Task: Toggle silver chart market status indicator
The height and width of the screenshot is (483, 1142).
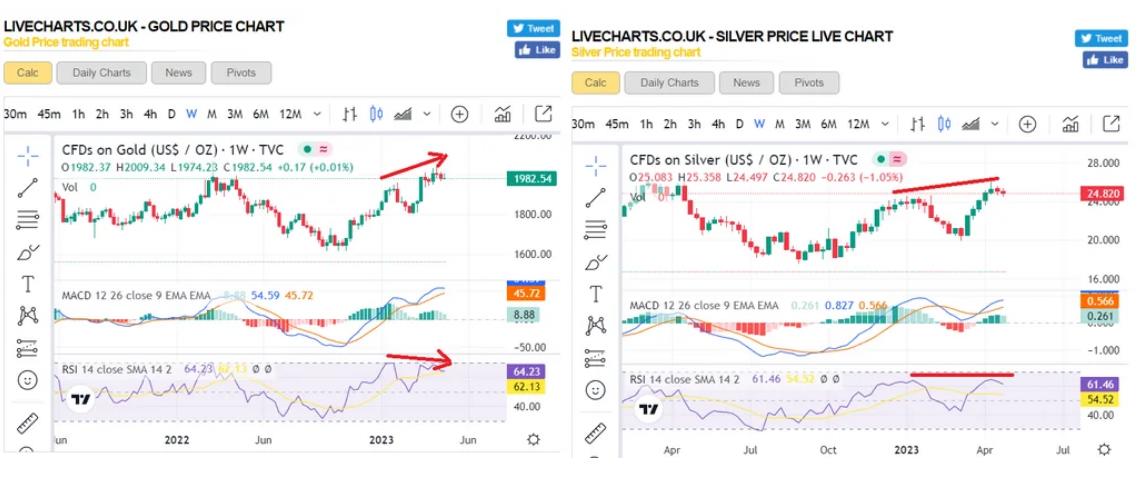Action: (883, 159)
